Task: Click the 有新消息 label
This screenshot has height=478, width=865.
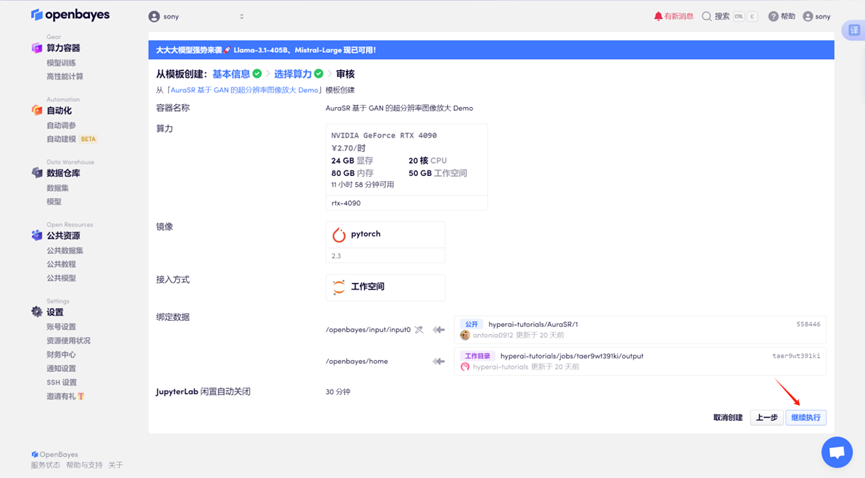Action: pyautogui.click(x=679, y=17)
